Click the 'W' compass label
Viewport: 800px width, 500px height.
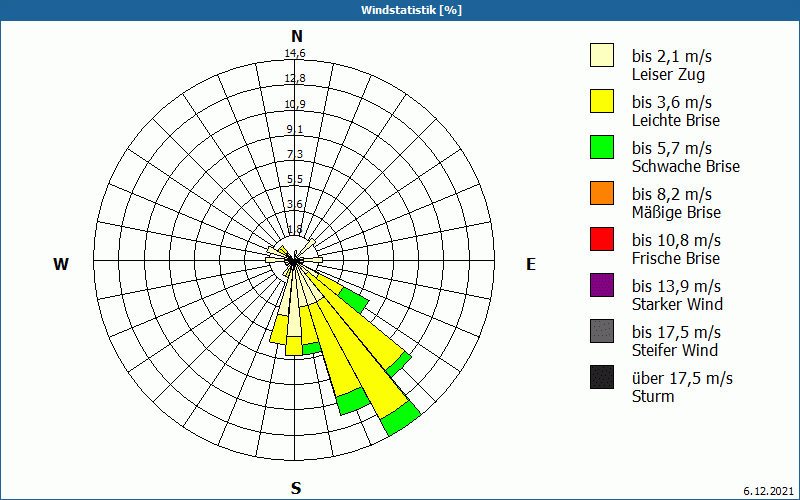click(61, 264)
